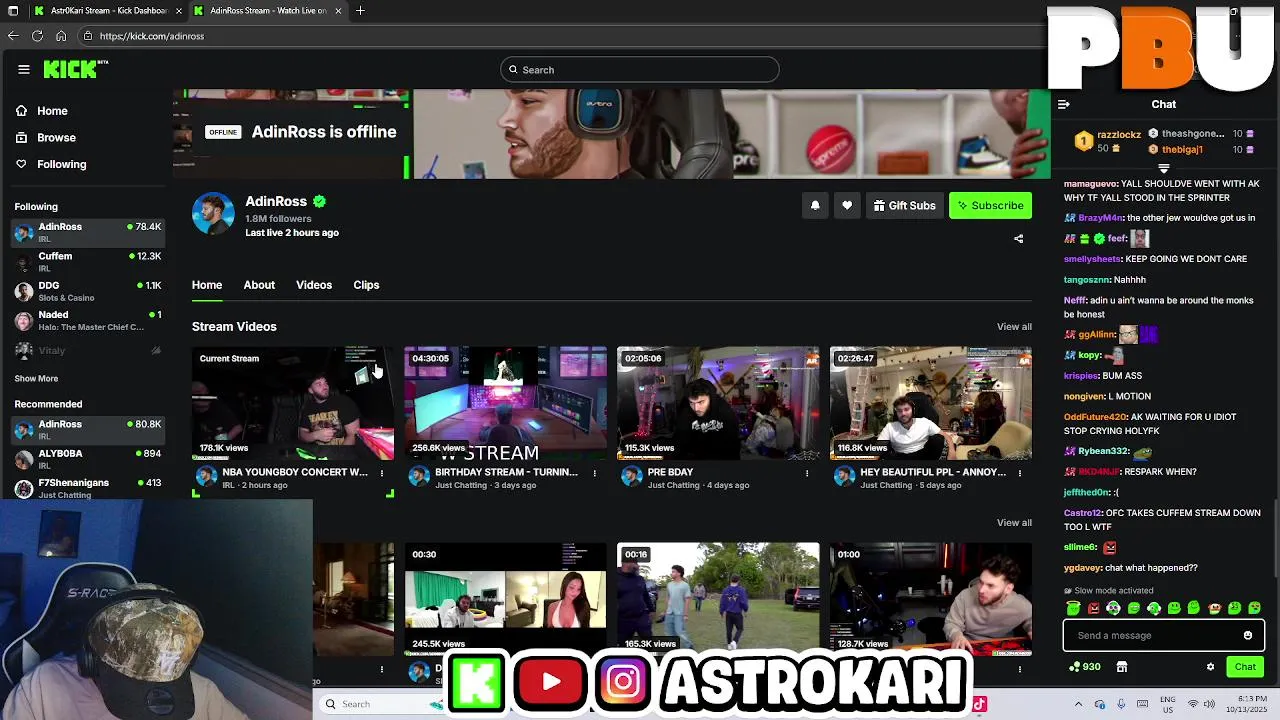Switch to the About channel tab

point(259,285)
